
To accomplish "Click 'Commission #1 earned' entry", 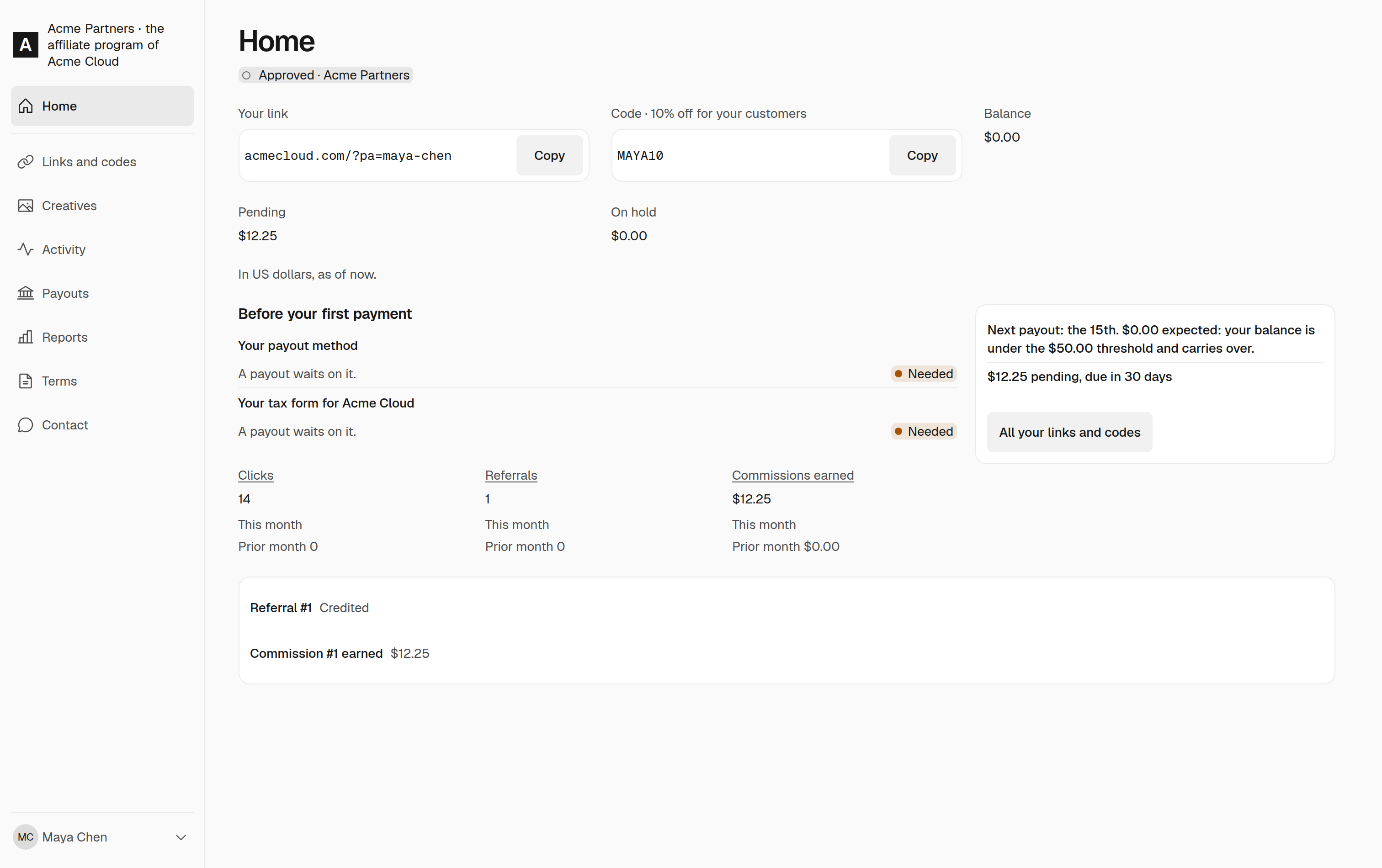I will (x=316, y=653).
